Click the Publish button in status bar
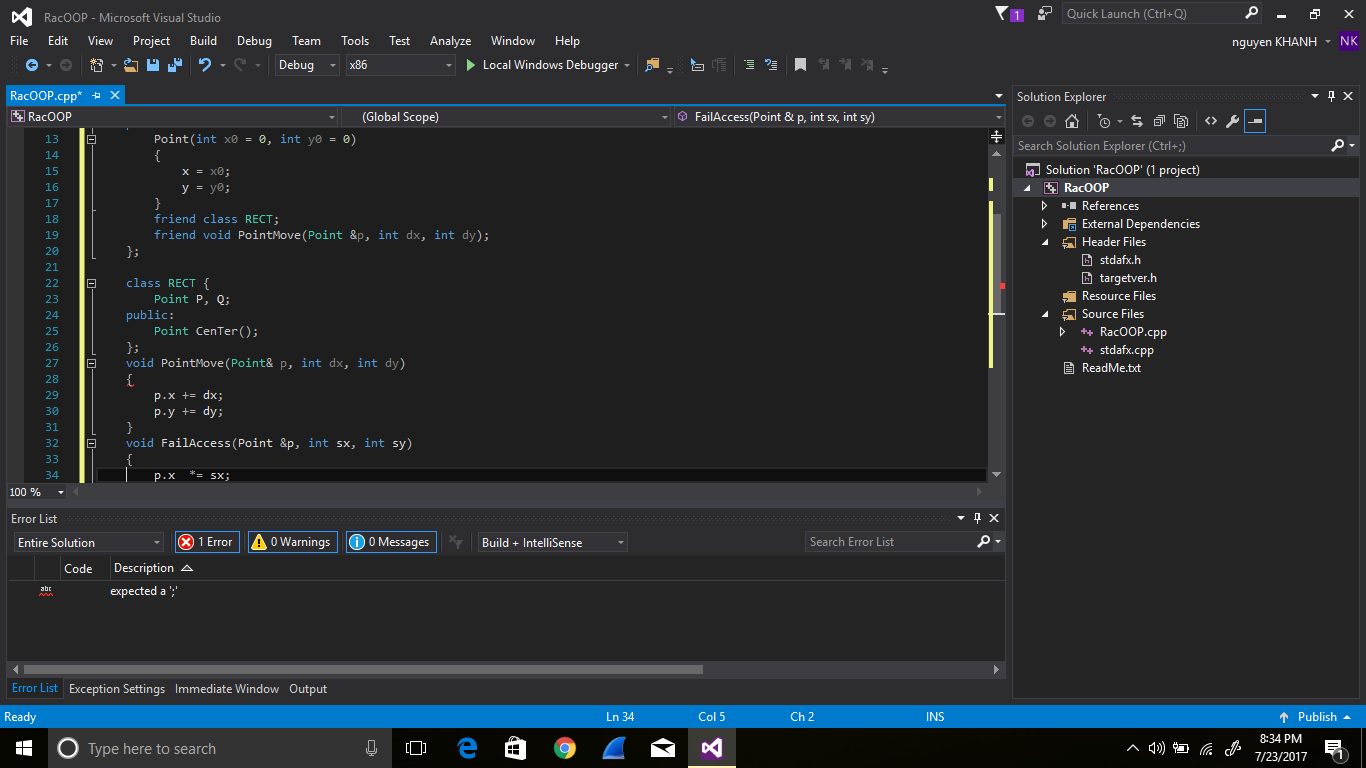Image resolution: width=1366 pixels, height=768 pixels. [x=1316, y=717]
